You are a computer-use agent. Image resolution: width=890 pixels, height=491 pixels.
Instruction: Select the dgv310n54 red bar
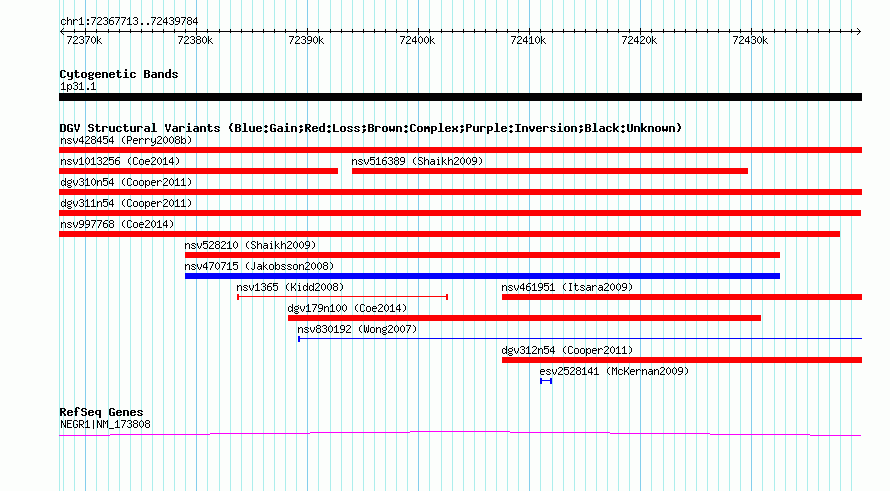[460, 192]
